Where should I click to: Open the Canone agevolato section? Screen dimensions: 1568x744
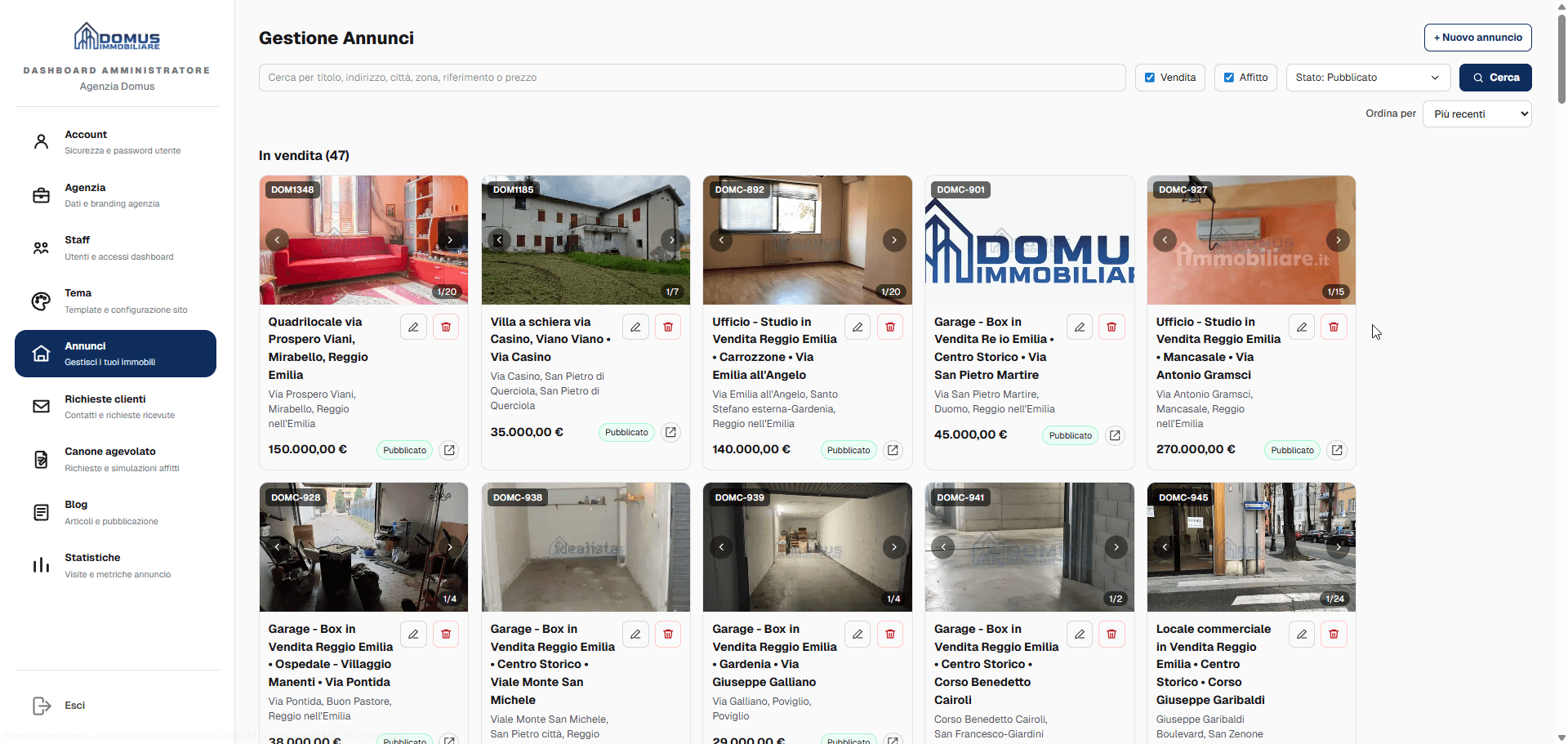(x=115, y=459)
